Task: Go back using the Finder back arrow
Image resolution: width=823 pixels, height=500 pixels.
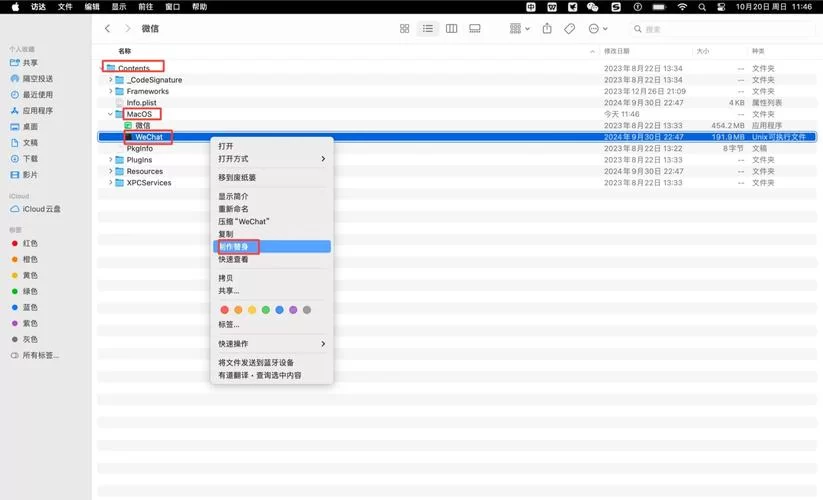Action: pyautogui.click(x=108, y=28)
